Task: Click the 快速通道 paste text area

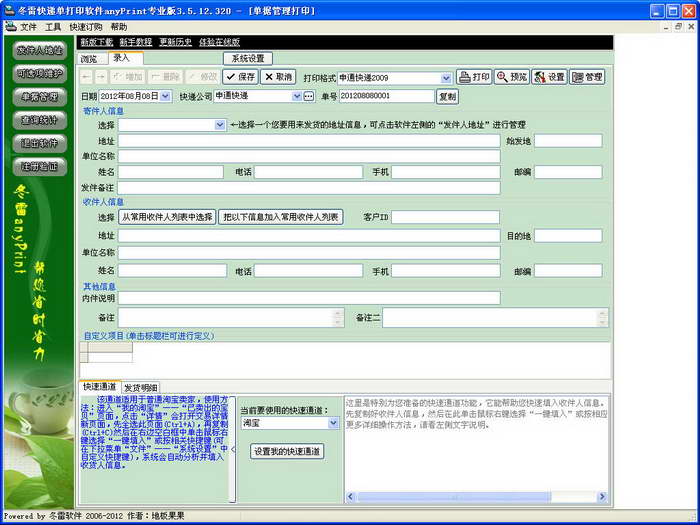Action: (476, 443)
